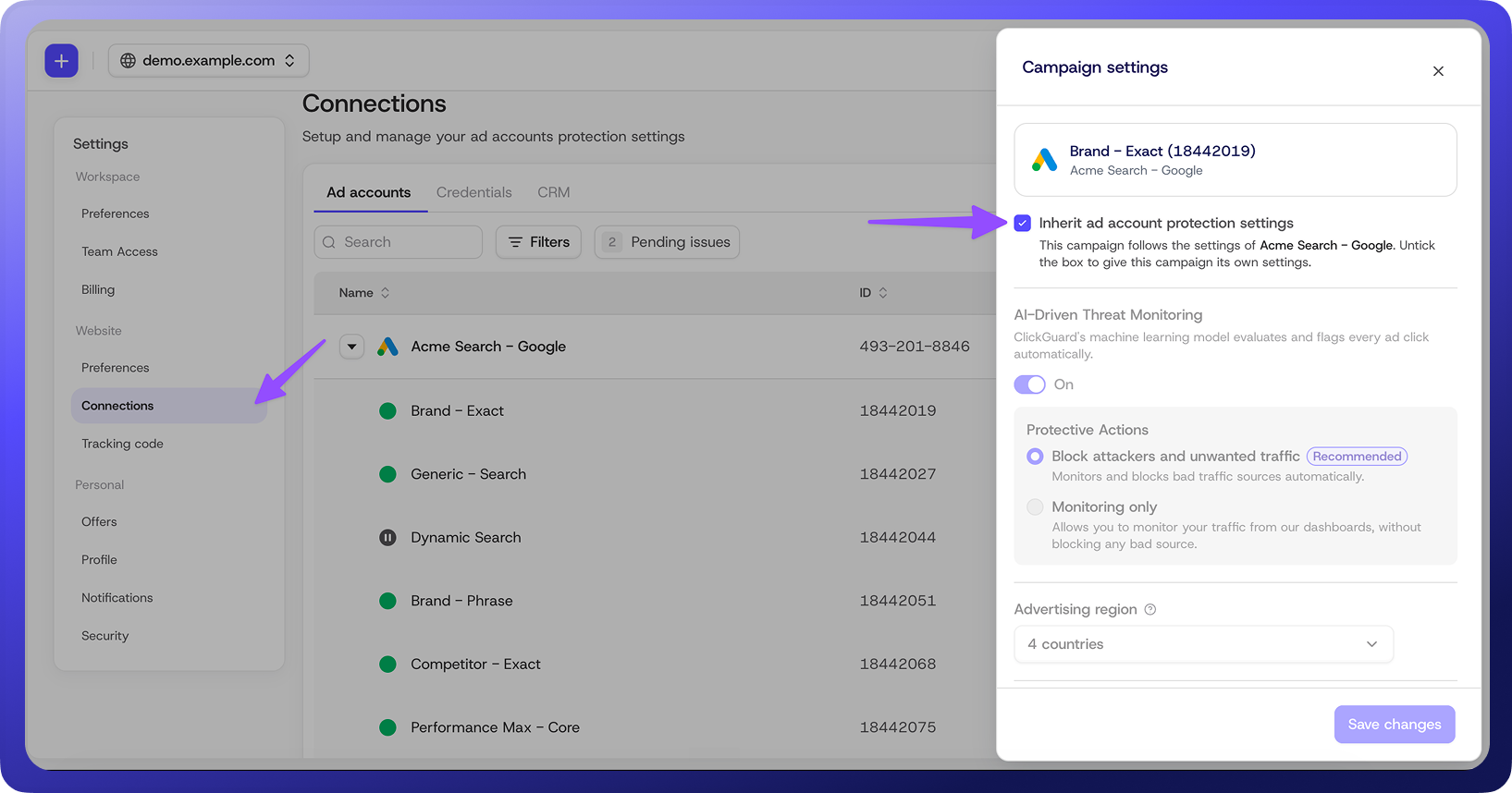Click into the Search accounts field
Viewport: 1512px width, 793px height.
click(398, 242)
